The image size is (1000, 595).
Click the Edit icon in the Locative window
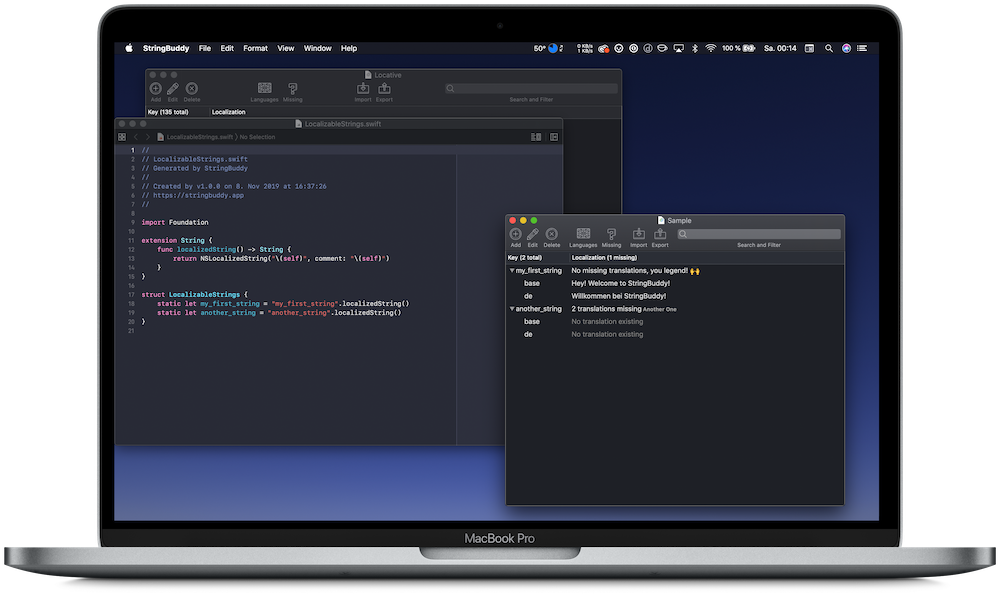[173, 89]
